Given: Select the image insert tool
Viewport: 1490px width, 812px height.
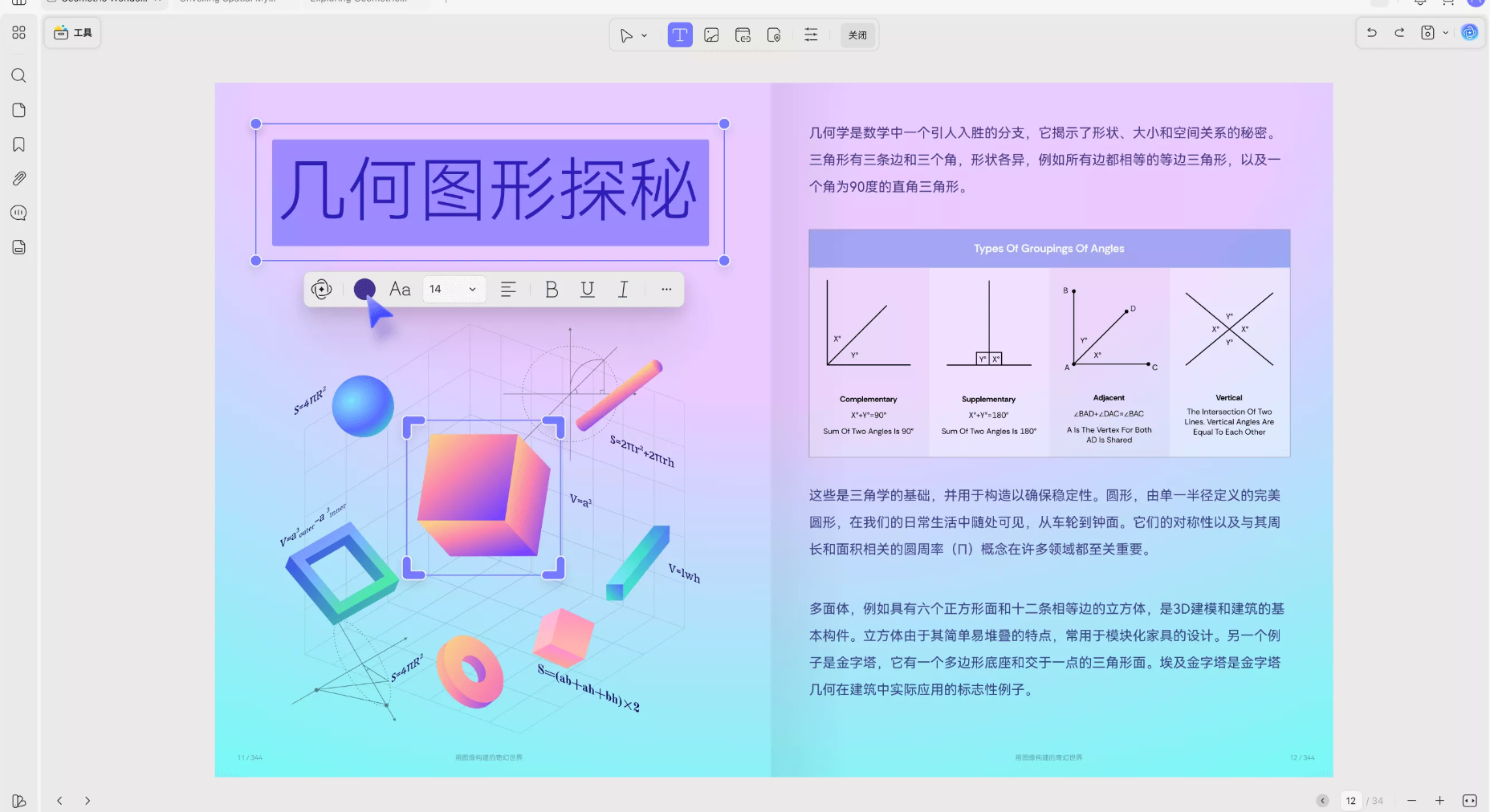Looking at the screenshot, I should pos(711,35).
